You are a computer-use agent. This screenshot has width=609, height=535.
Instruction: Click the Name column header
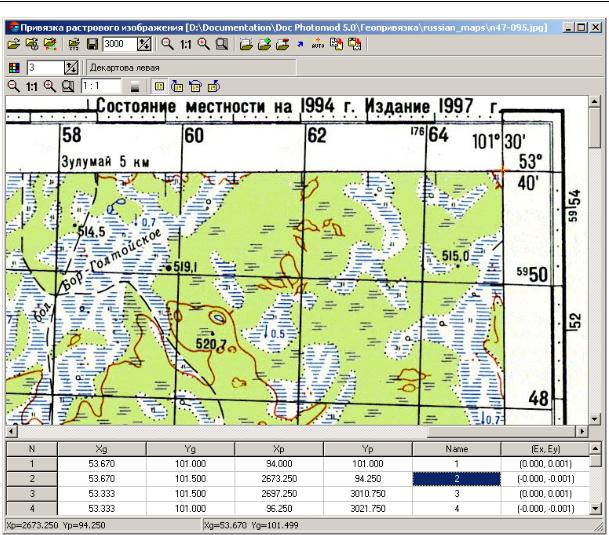[x=456, y=449]
